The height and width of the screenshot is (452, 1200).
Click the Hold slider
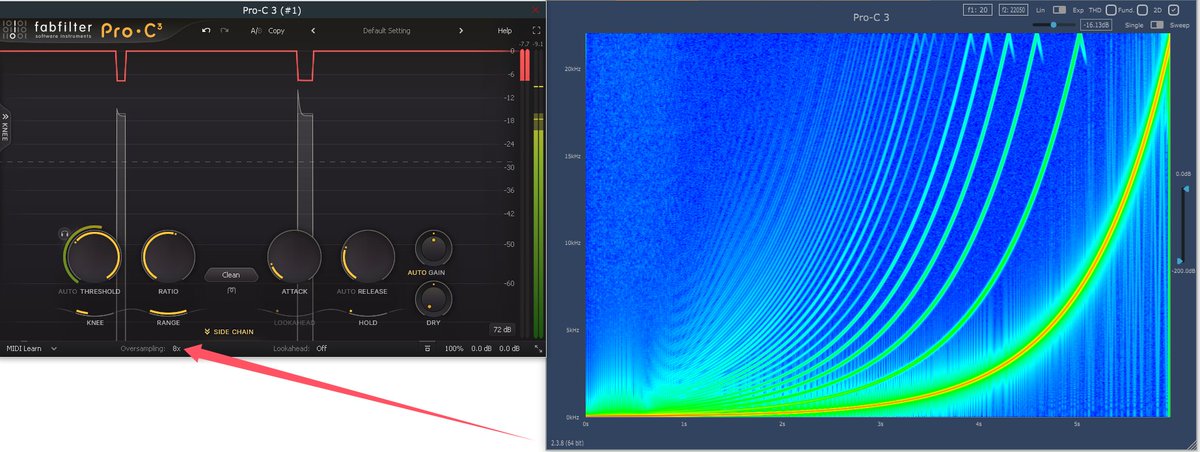[x=367, y=312]
